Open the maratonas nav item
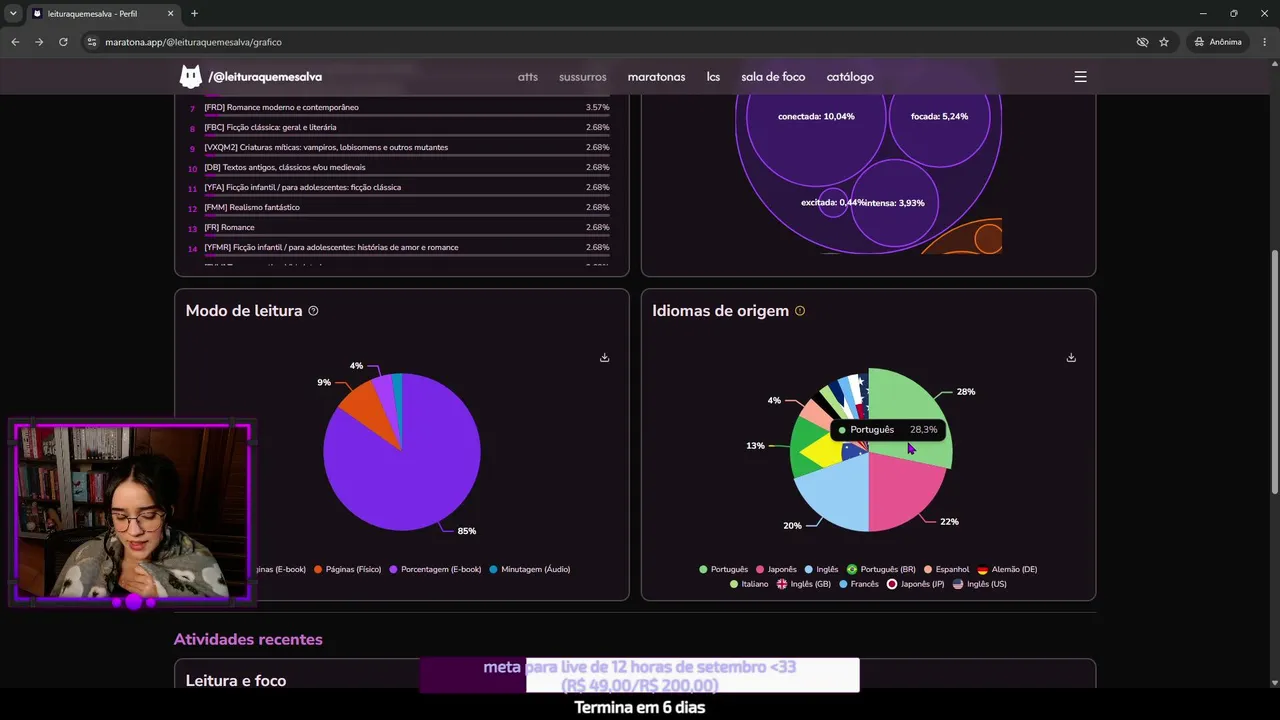The image size is (1280, 720). 656,77
